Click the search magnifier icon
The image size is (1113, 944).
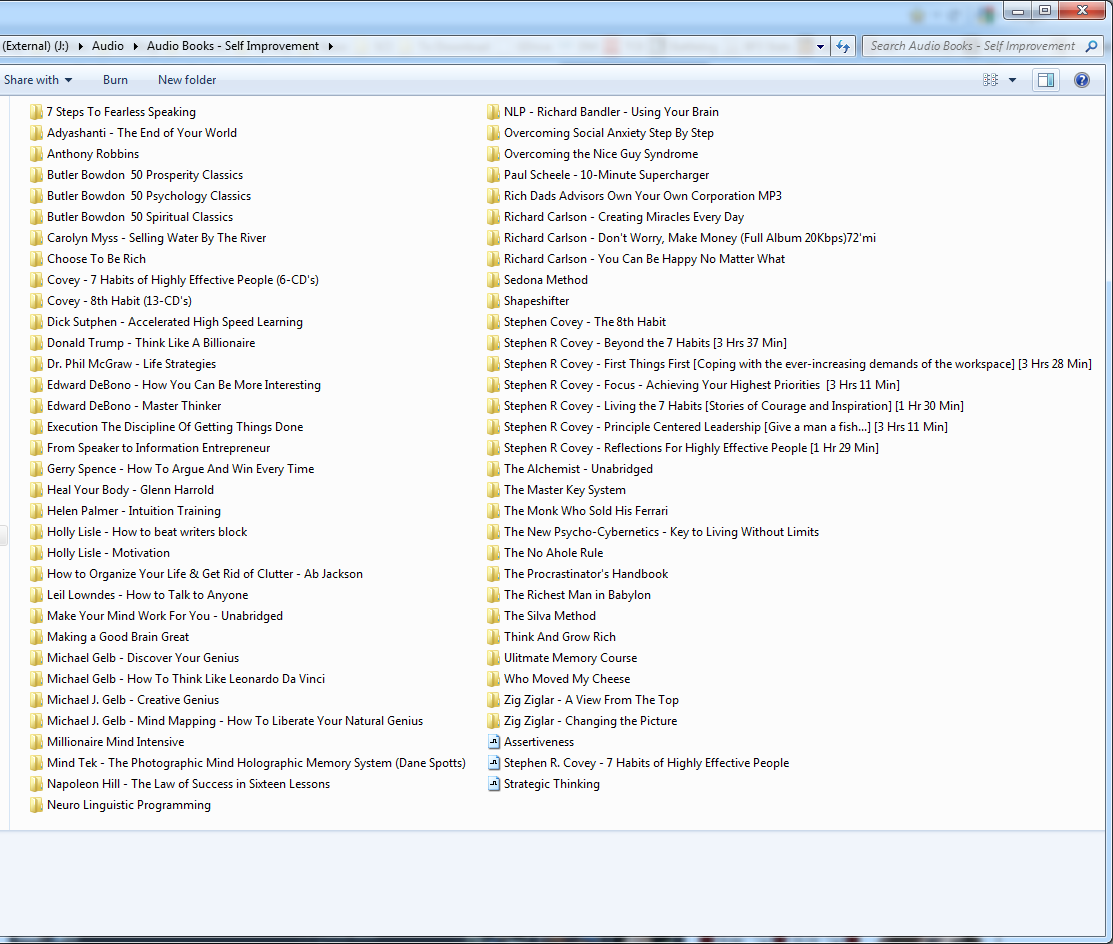coord(1092,46)
